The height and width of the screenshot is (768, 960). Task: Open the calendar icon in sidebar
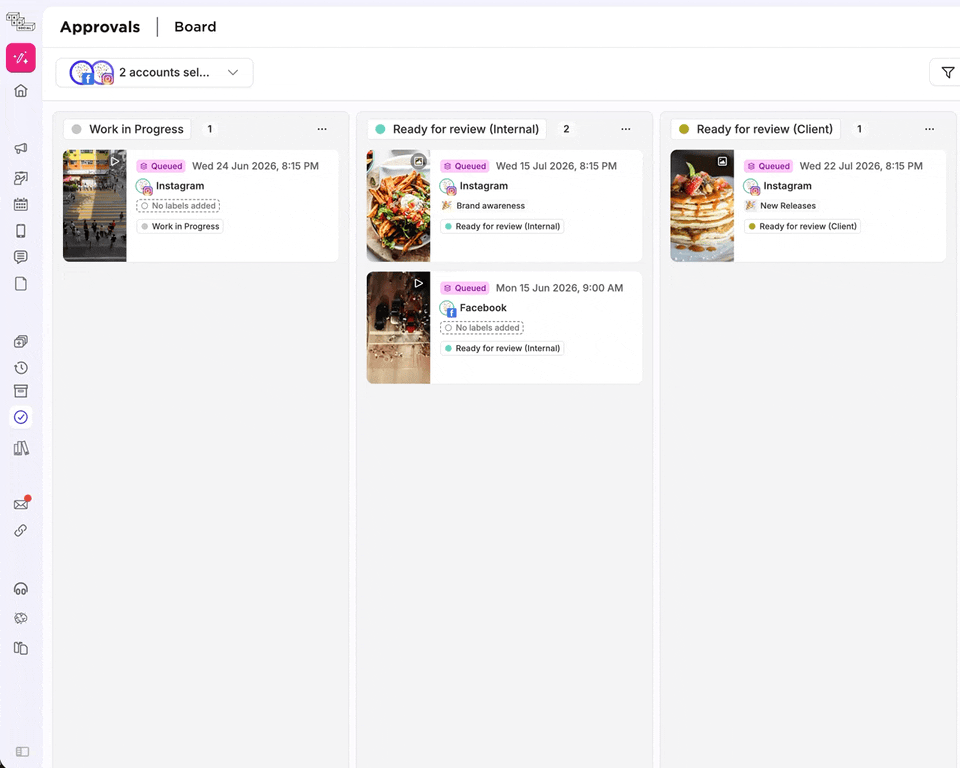click(21, 205)
